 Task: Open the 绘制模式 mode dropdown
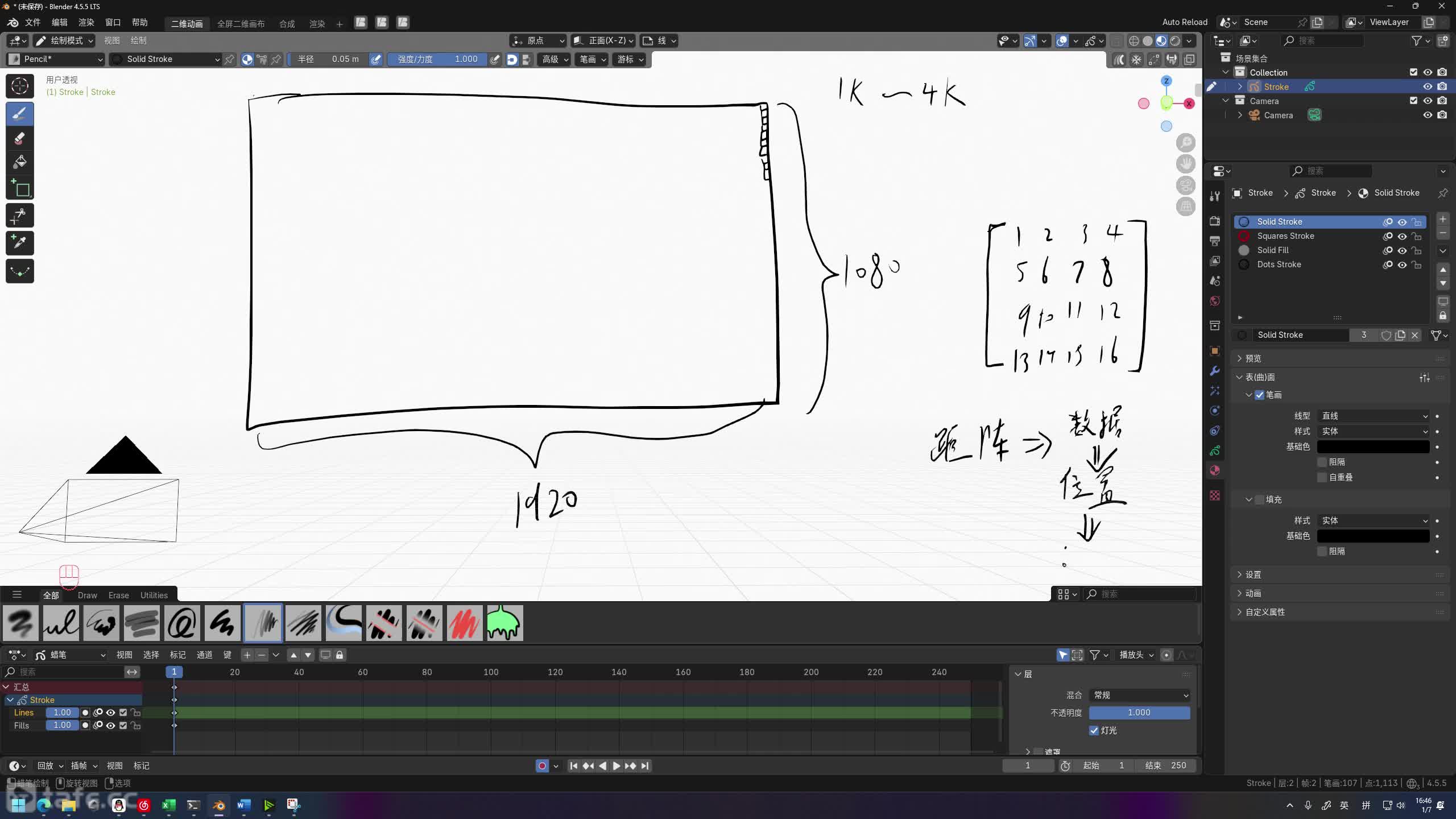pos(64,40)
